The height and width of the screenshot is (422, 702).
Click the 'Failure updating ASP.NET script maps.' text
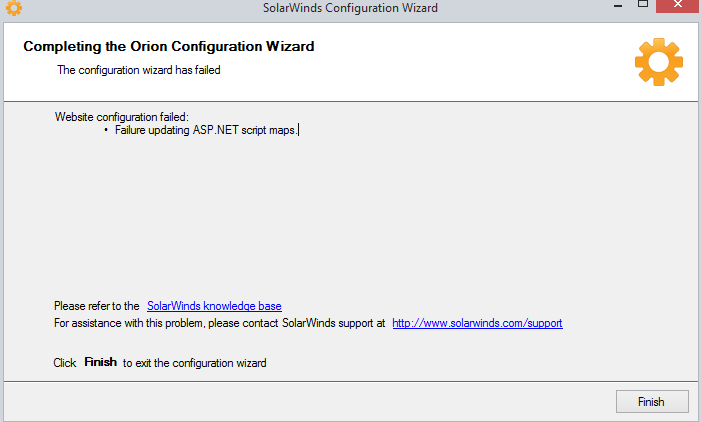coord(205,130)
